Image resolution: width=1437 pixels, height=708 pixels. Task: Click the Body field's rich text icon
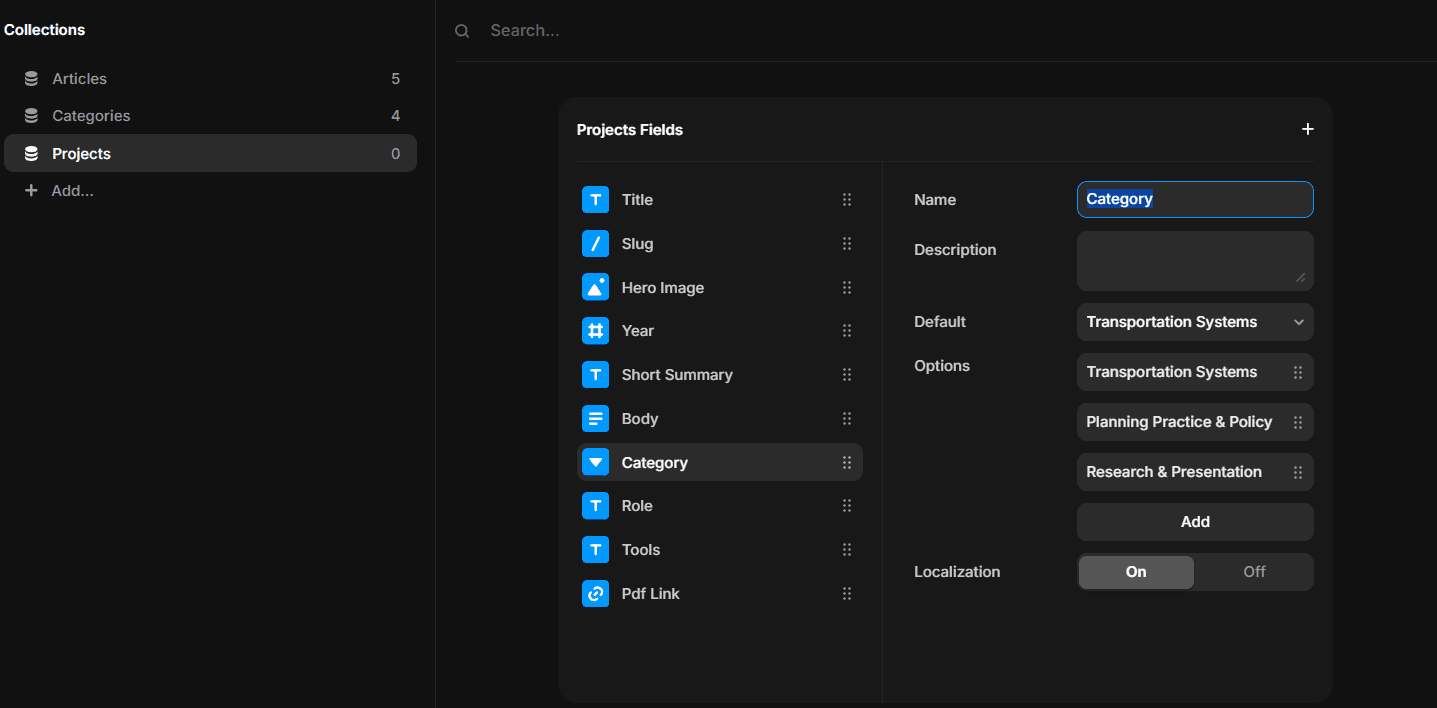click(595, 419)
